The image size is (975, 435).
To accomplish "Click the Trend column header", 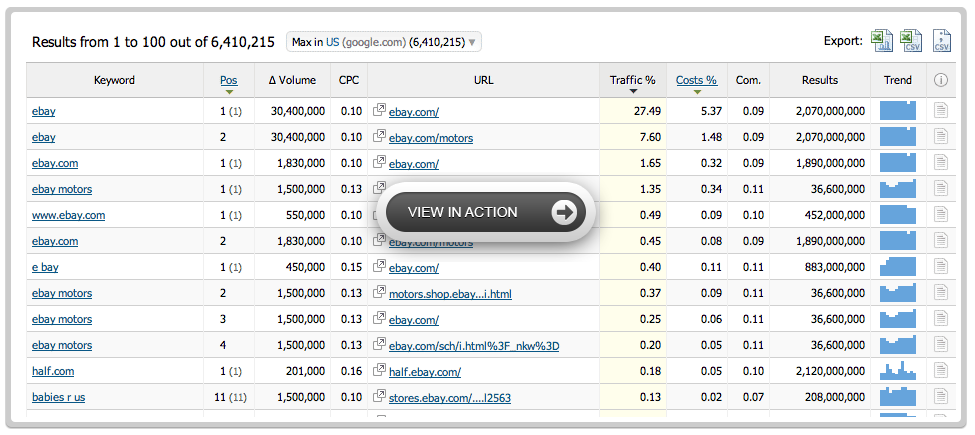I will [898, 80].
